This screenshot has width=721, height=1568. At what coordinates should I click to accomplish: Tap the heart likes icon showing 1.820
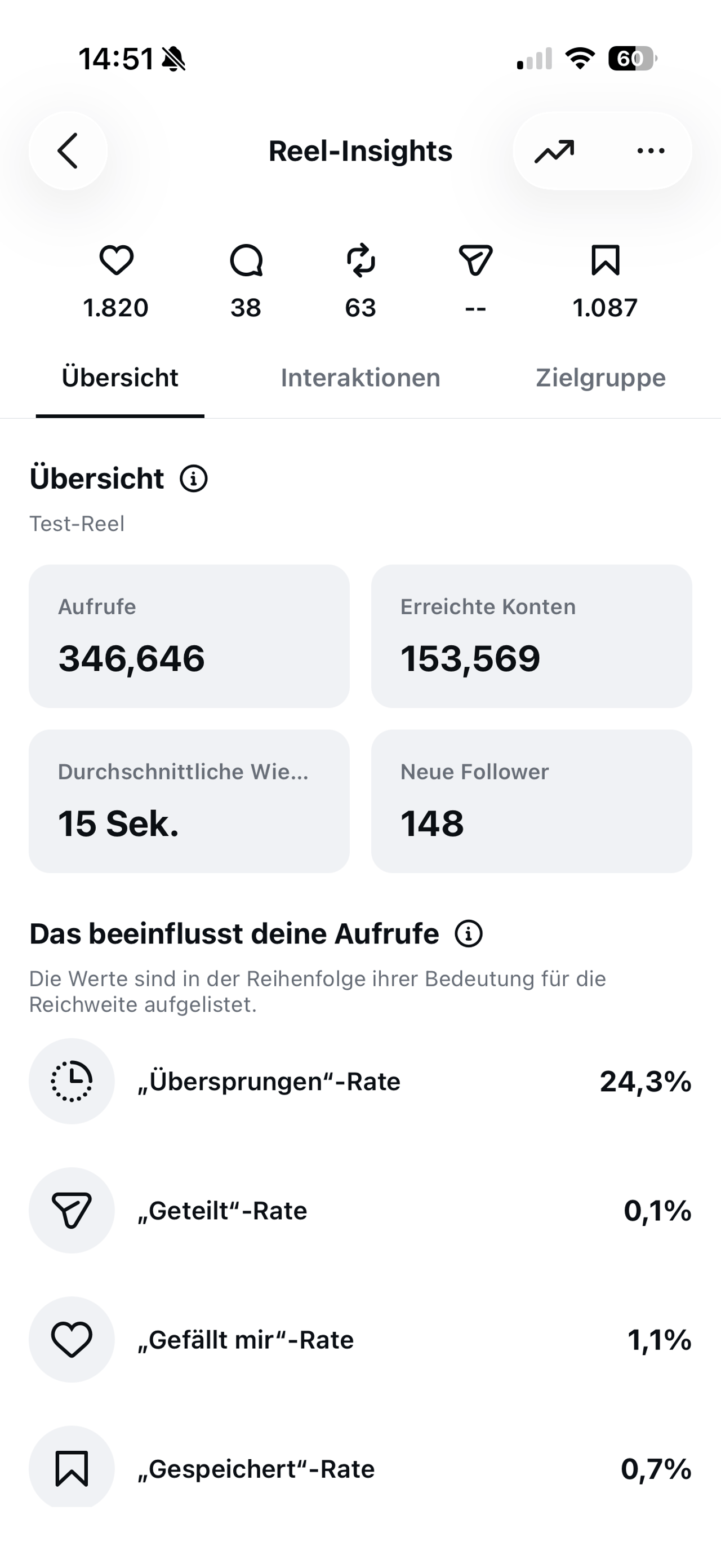click(x=116, y=260)
